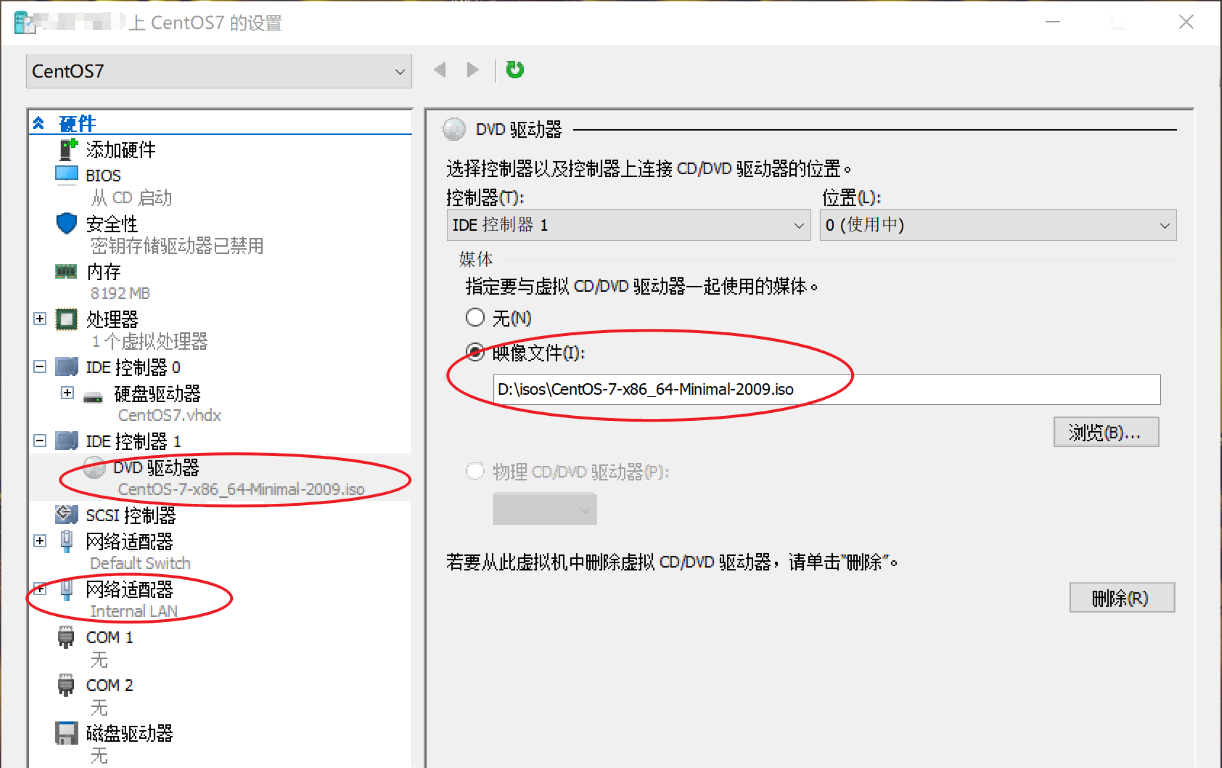Expand the Processor tree node

[x=40, y=319]
